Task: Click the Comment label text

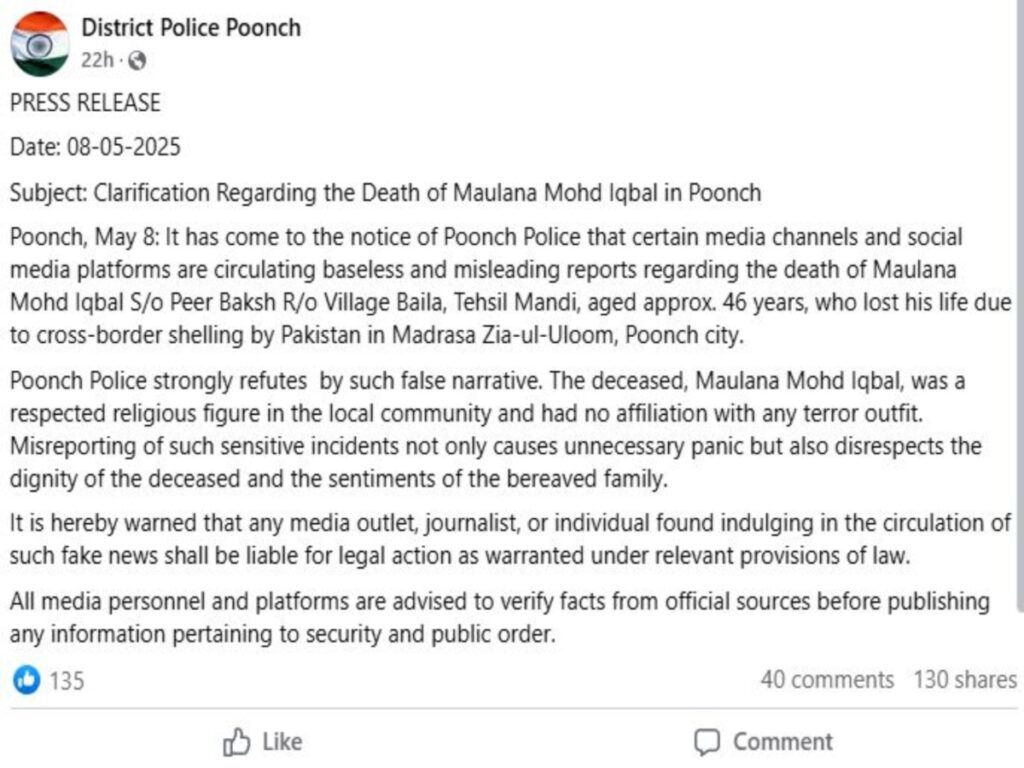Action: [782, 742]
